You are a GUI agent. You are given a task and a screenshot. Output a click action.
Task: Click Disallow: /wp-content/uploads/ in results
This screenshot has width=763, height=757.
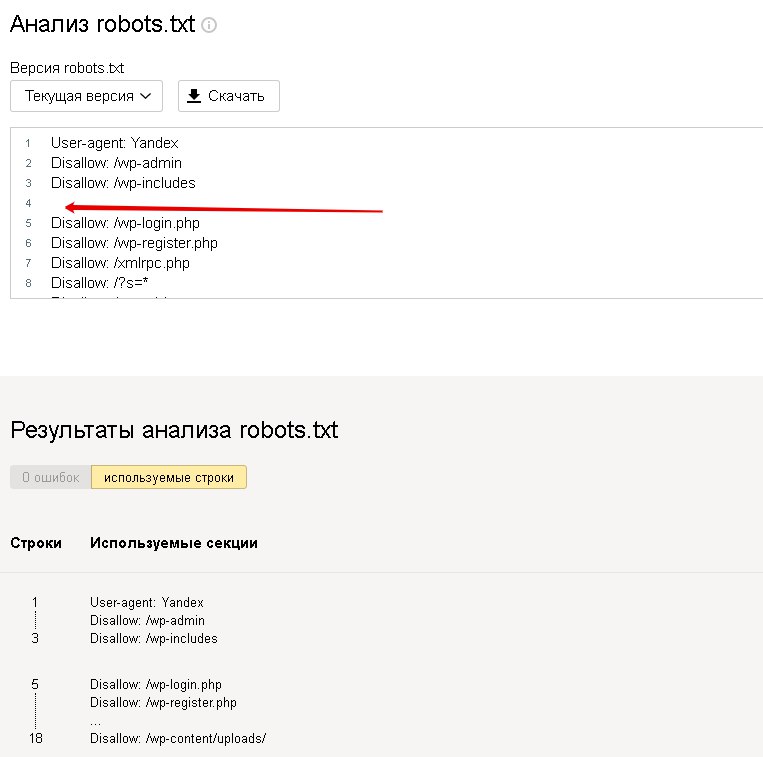[178, 738]
